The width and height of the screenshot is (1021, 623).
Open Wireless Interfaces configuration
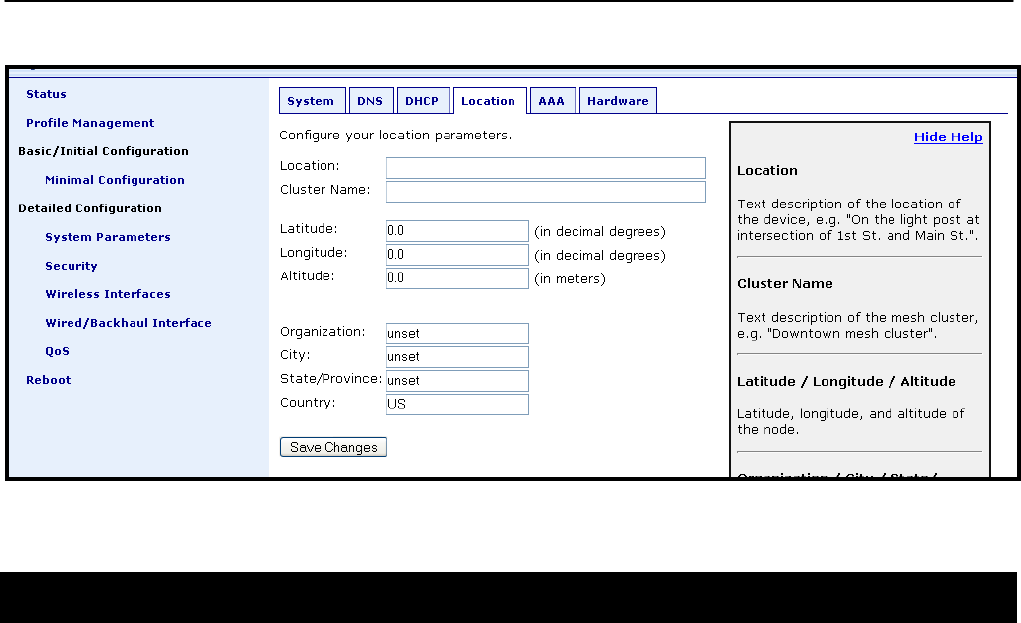107,294
